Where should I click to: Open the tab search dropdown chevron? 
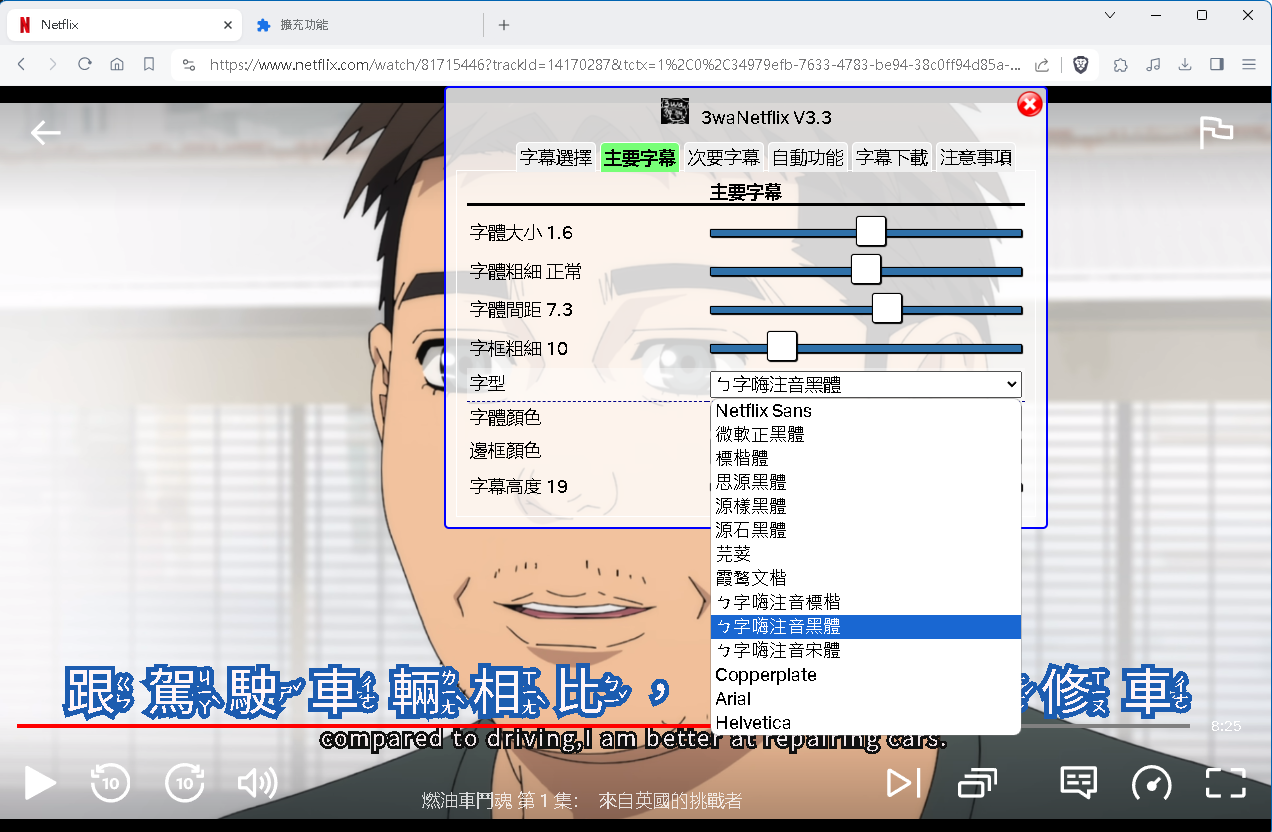point(1110,15)
